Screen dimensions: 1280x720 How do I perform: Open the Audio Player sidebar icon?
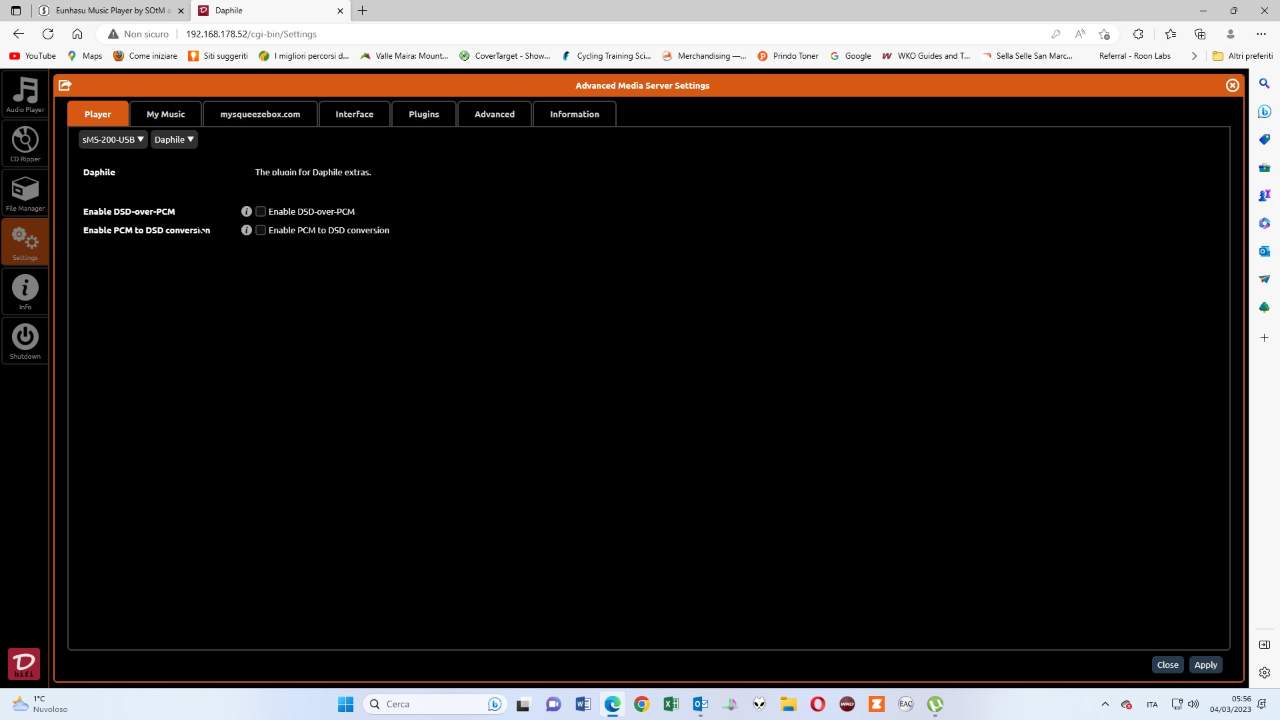coord(25,93)
